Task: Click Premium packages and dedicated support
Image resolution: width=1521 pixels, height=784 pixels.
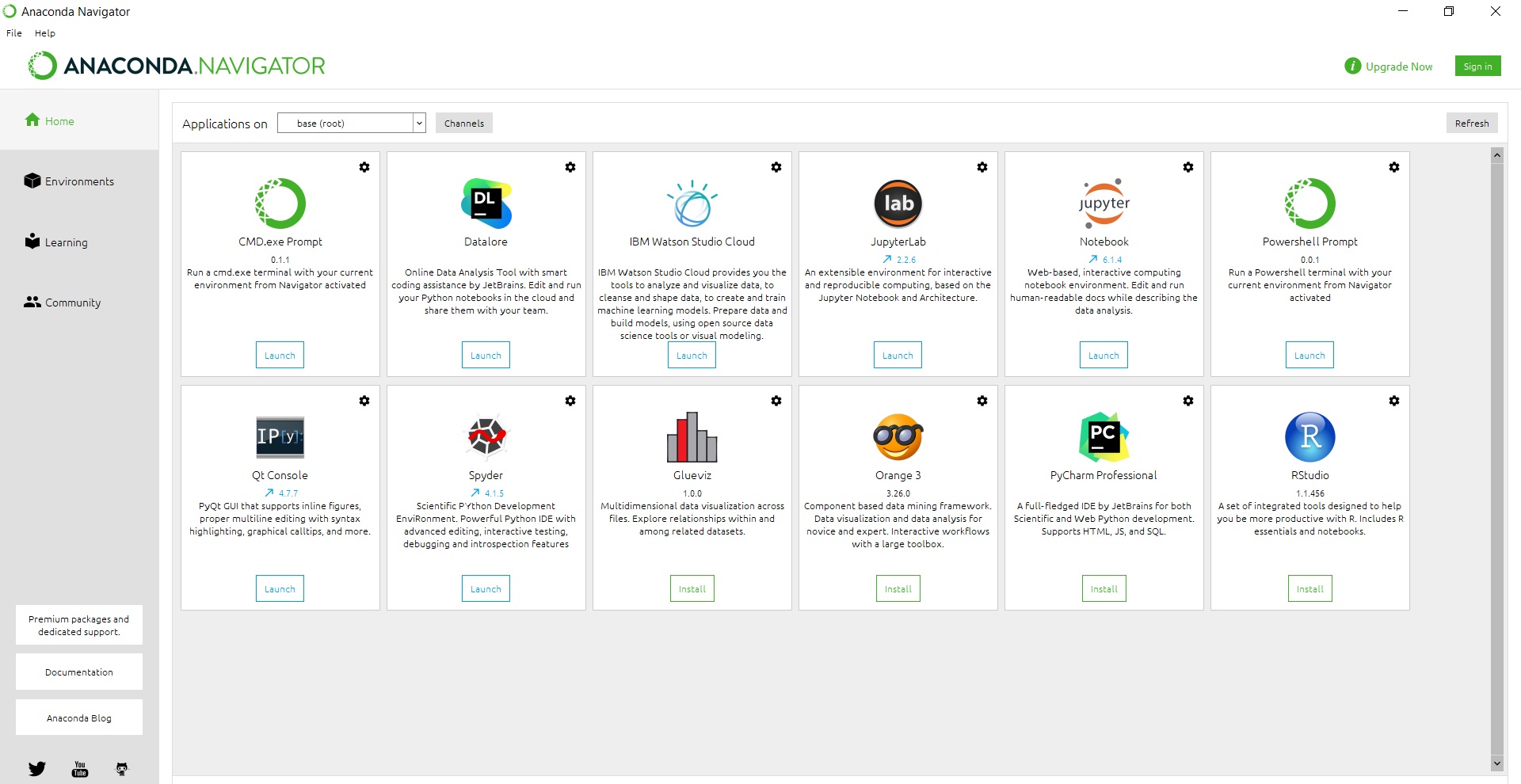Action: 79,626
